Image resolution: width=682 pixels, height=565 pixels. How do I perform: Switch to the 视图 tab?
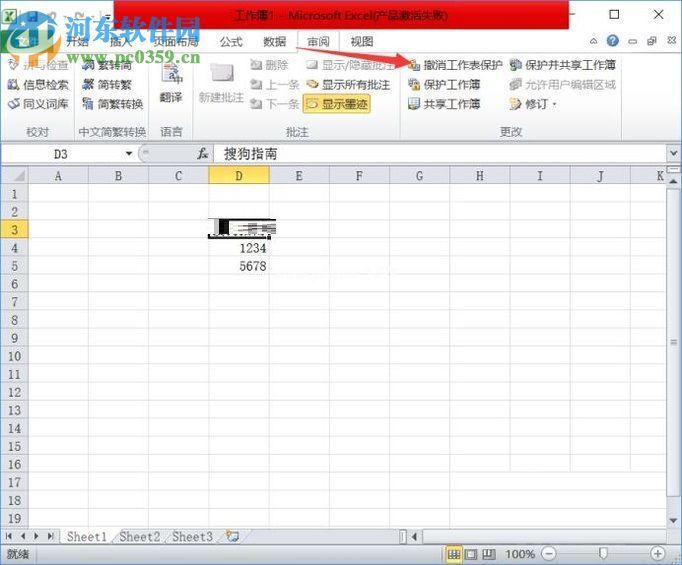(362, 42)
